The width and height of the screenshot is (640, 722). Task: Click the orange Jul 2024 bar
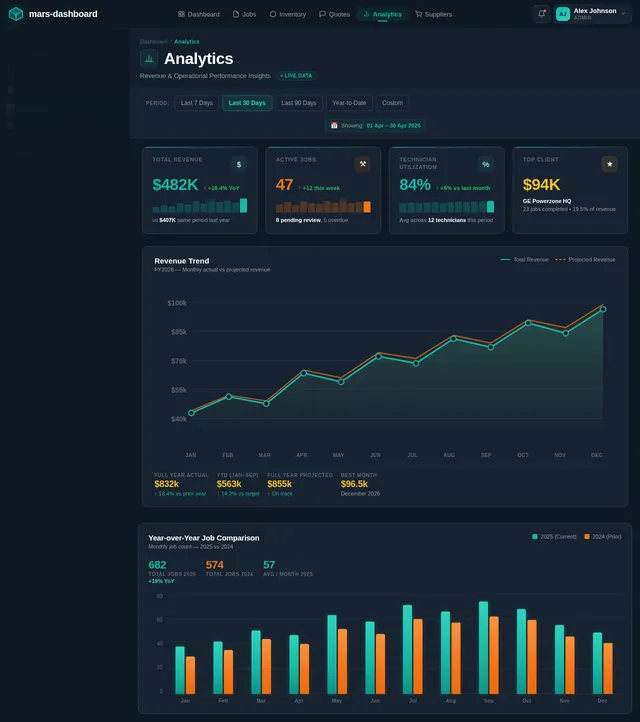pyautogui.click(x=418, y=657)
